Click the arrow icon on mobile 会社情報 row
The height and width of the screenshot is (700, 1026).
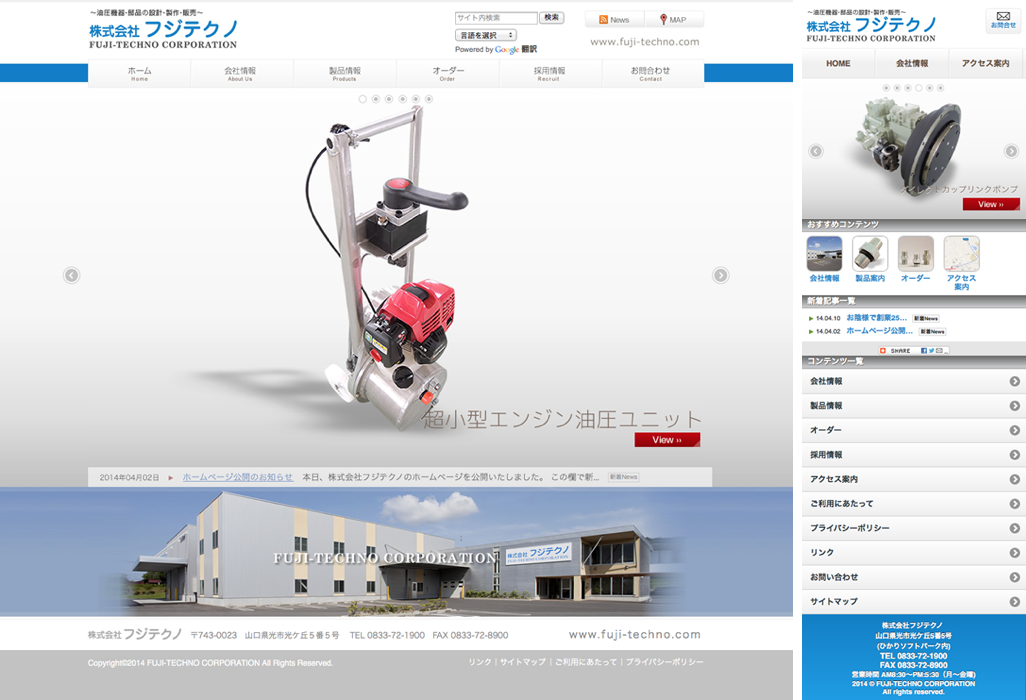(1014, 381)
